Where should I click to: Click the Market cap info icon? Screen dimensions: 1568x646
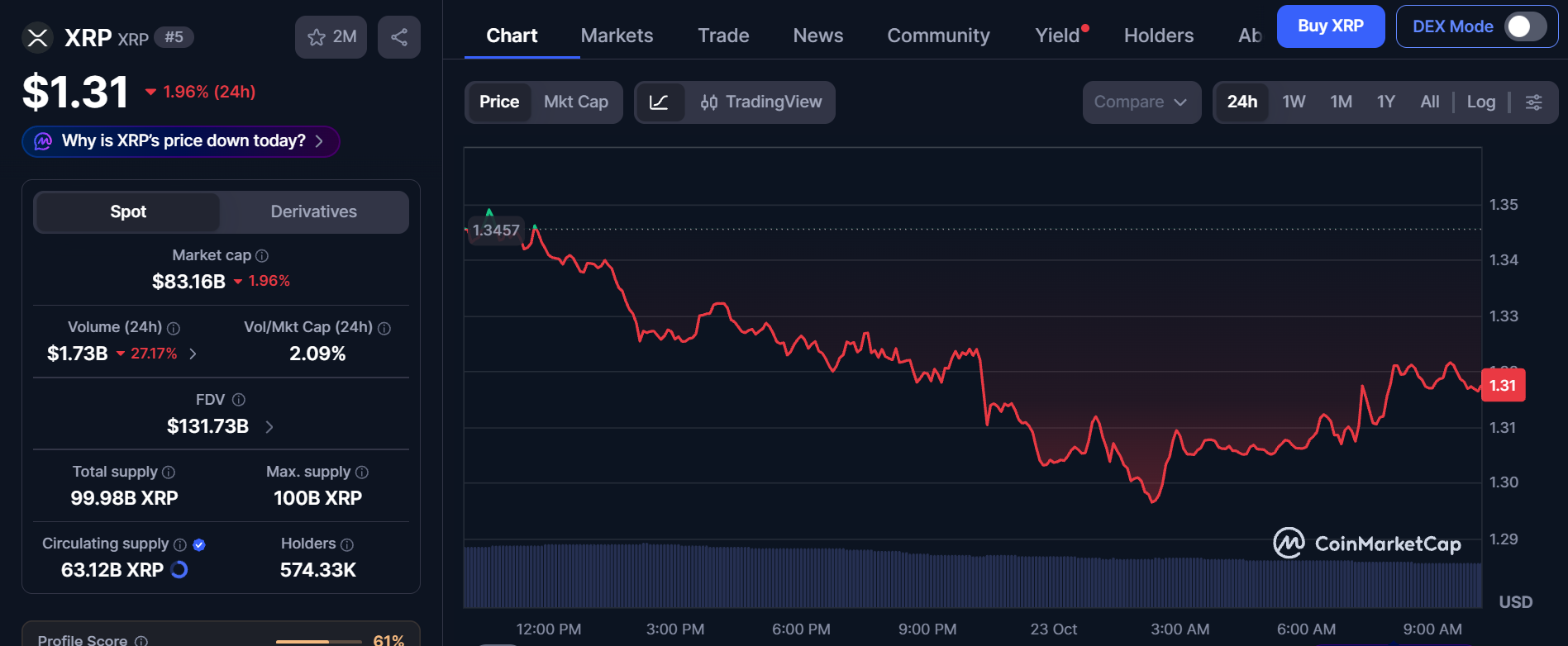point(262,256)
